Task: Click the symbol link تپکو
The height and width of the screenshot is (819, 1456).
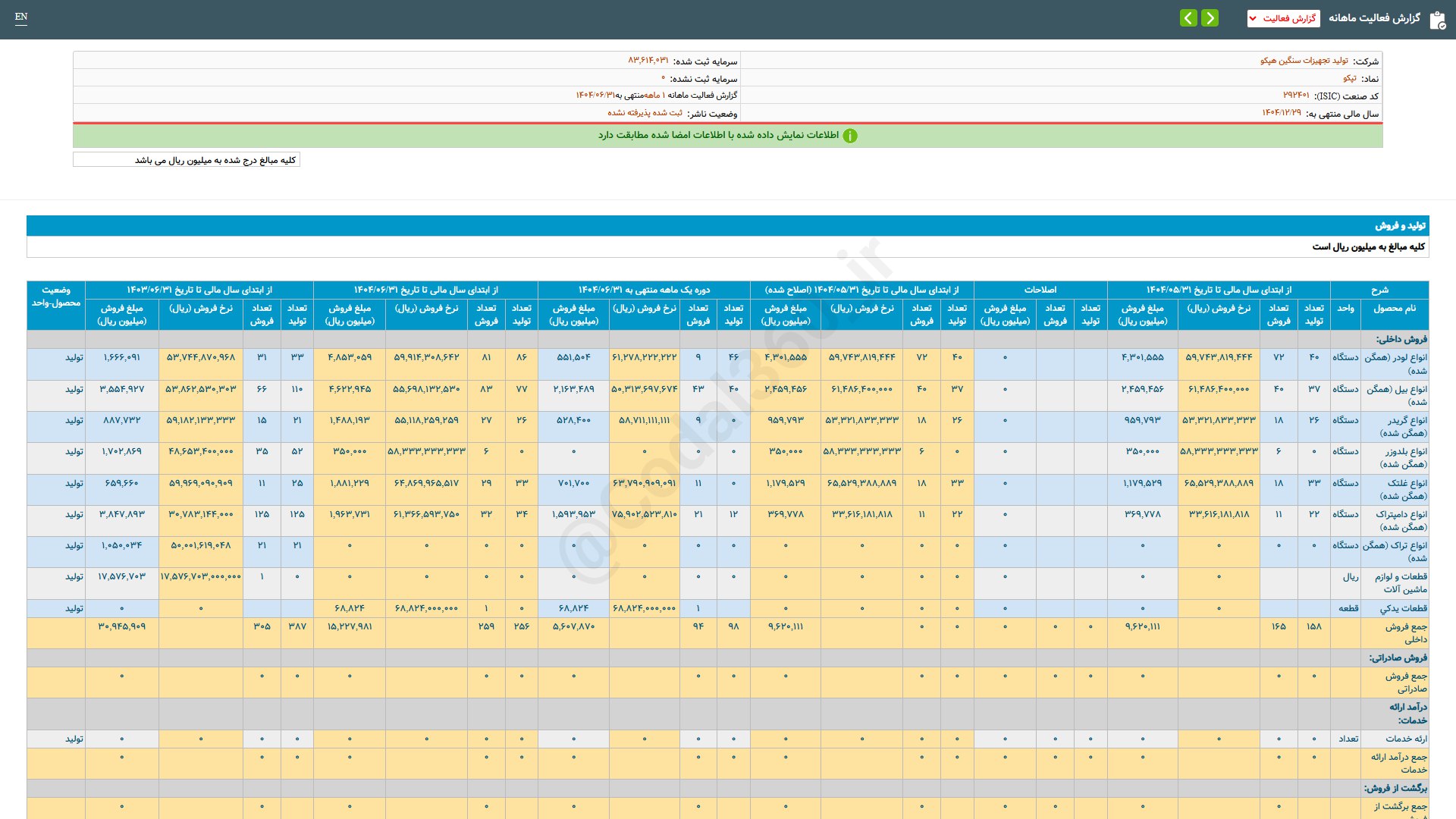Action: point(1349,78)
